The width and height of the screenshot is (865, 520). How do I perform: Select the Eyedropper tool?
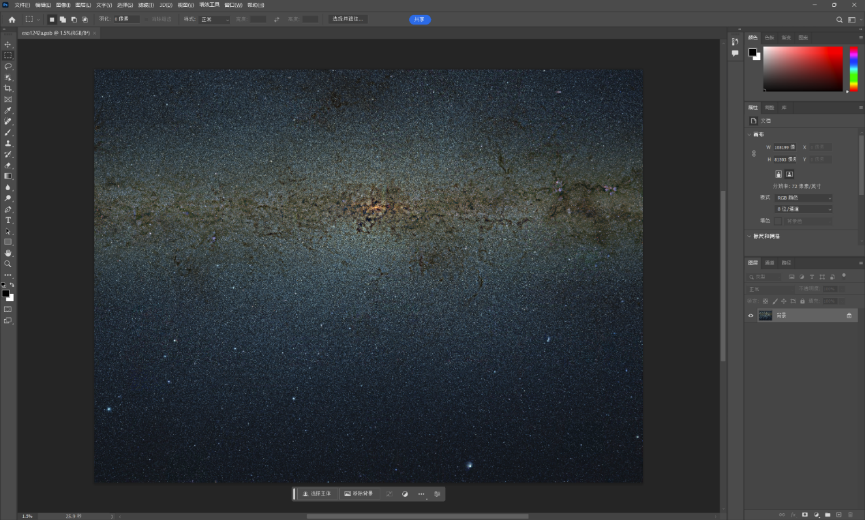pos(8,110)
